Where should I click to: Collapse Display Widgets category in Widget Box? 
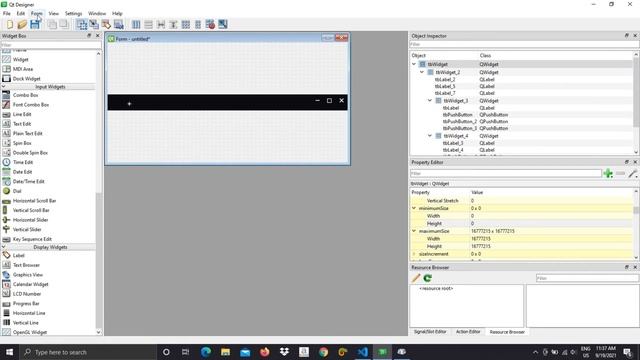(4, 247)
